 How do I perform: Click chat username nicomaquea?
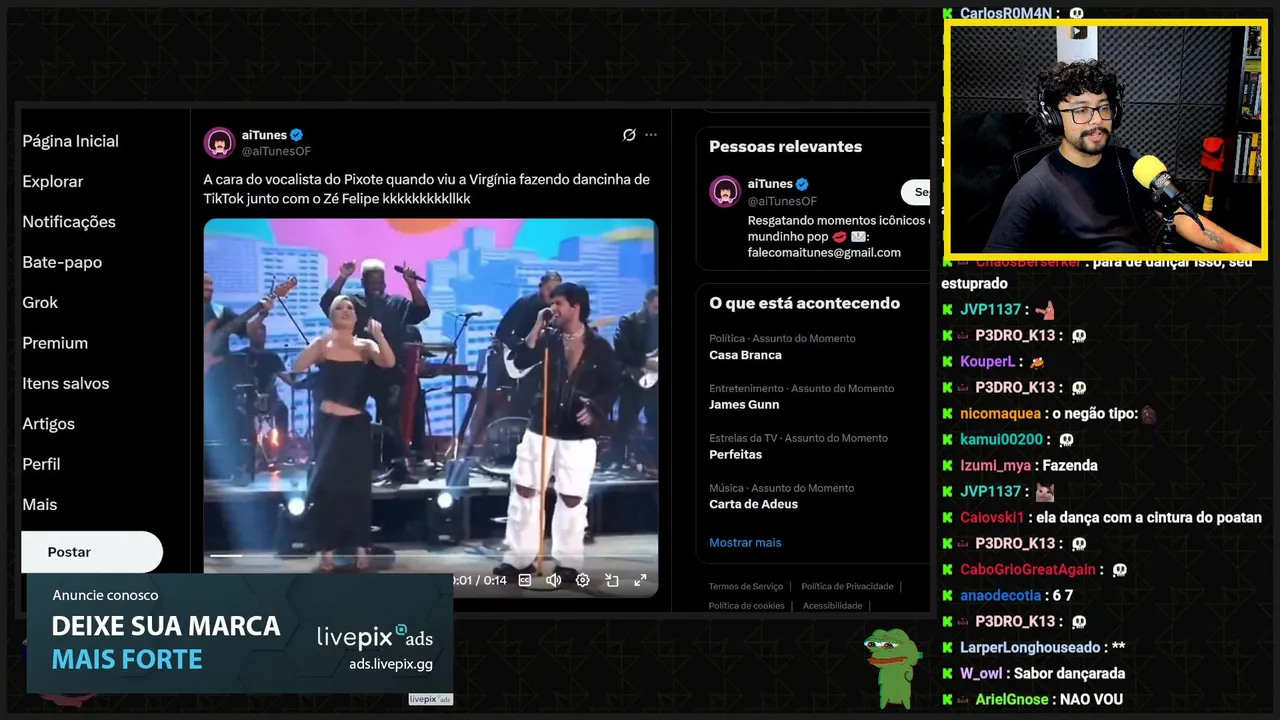pos(1000,413)
